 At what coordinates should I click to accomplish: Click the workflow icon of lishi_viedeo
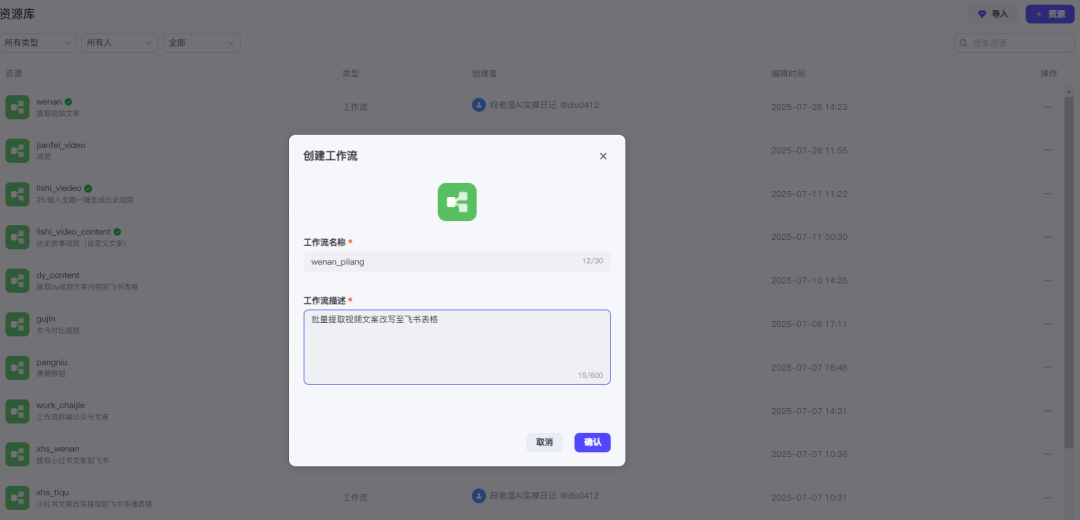[x=17, y=194]
